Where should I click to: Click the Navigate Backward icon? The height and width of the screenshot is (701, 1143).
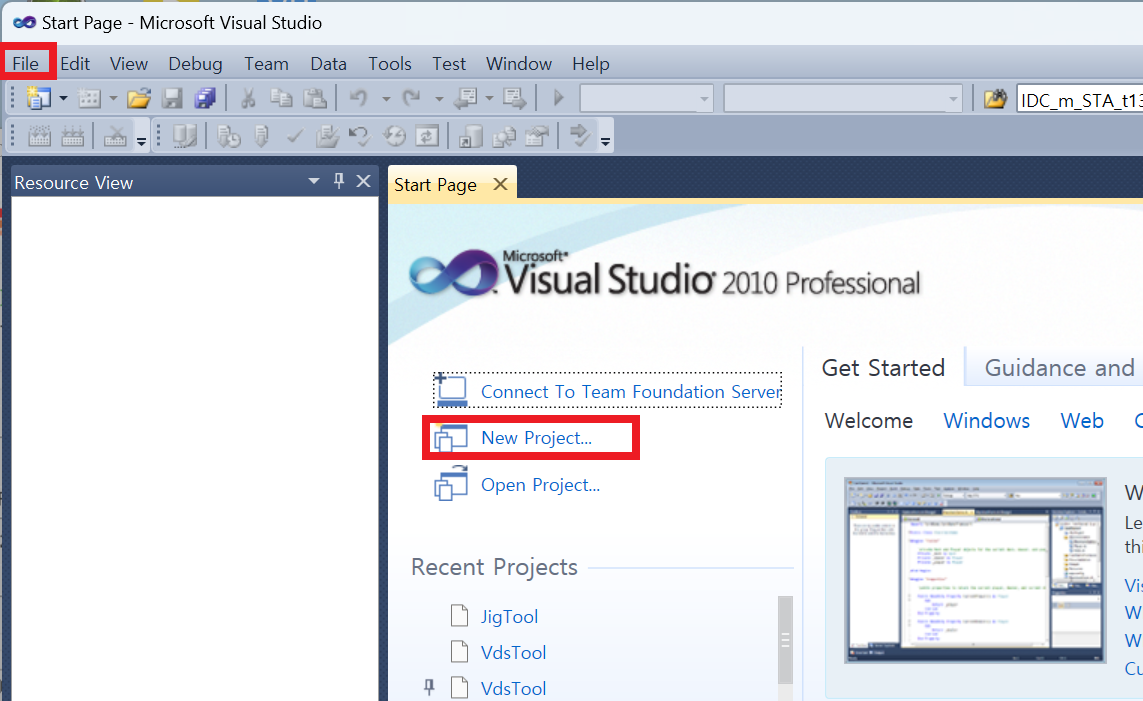pyautogui.click(x=465, y=98)
